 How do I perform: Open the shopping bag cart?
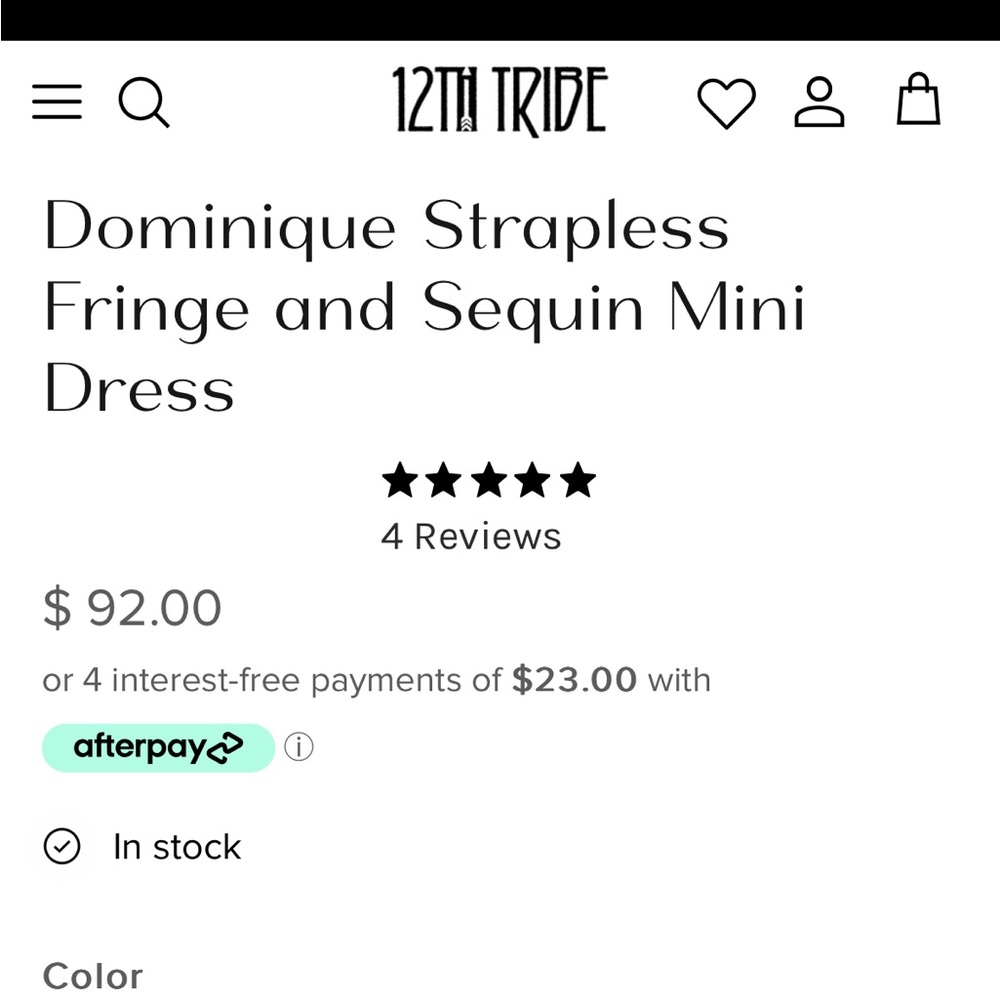click(x=918, y=100)
